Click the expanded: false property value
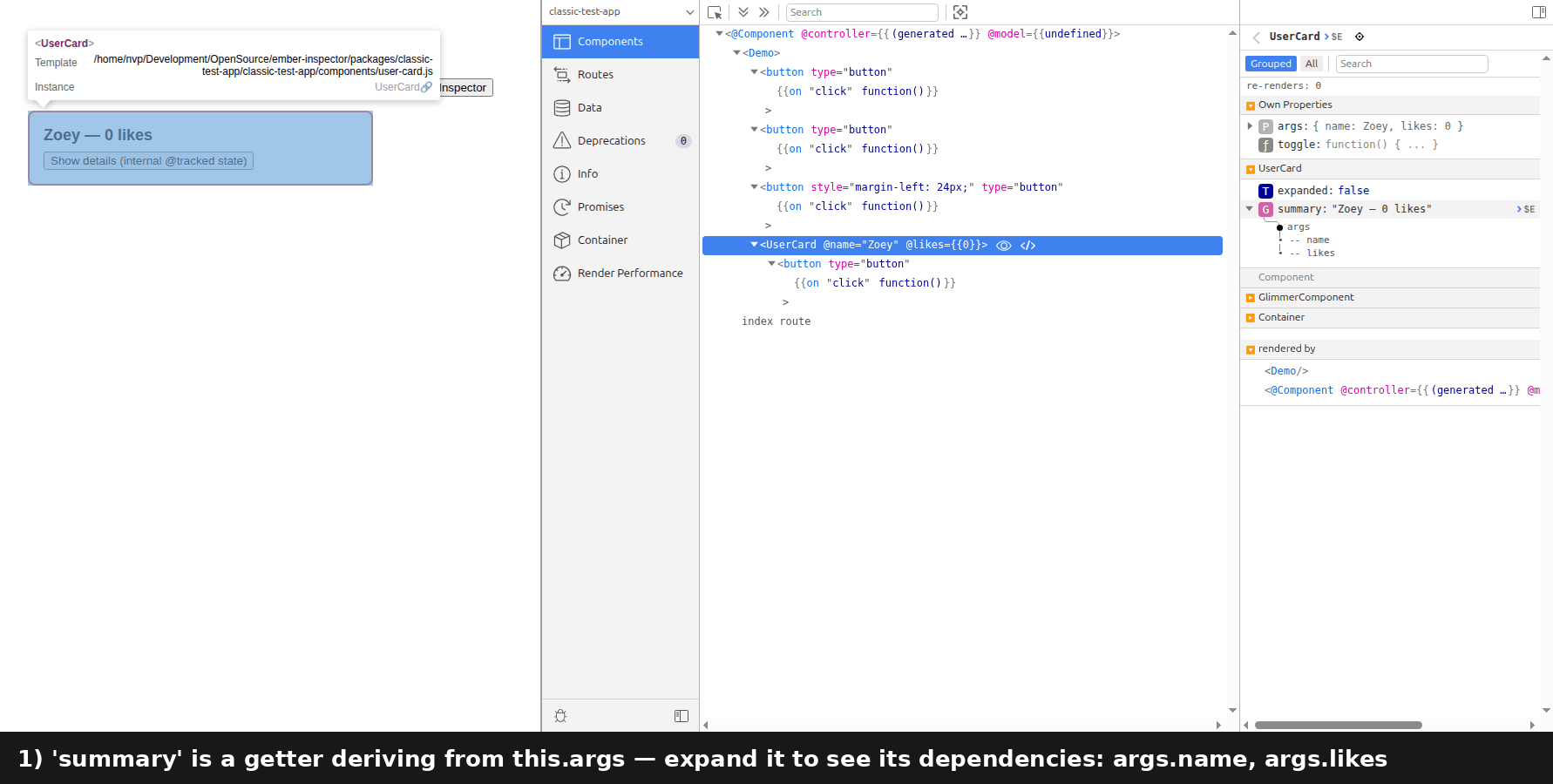The image size is (1553, 784). pos(1353,191)
